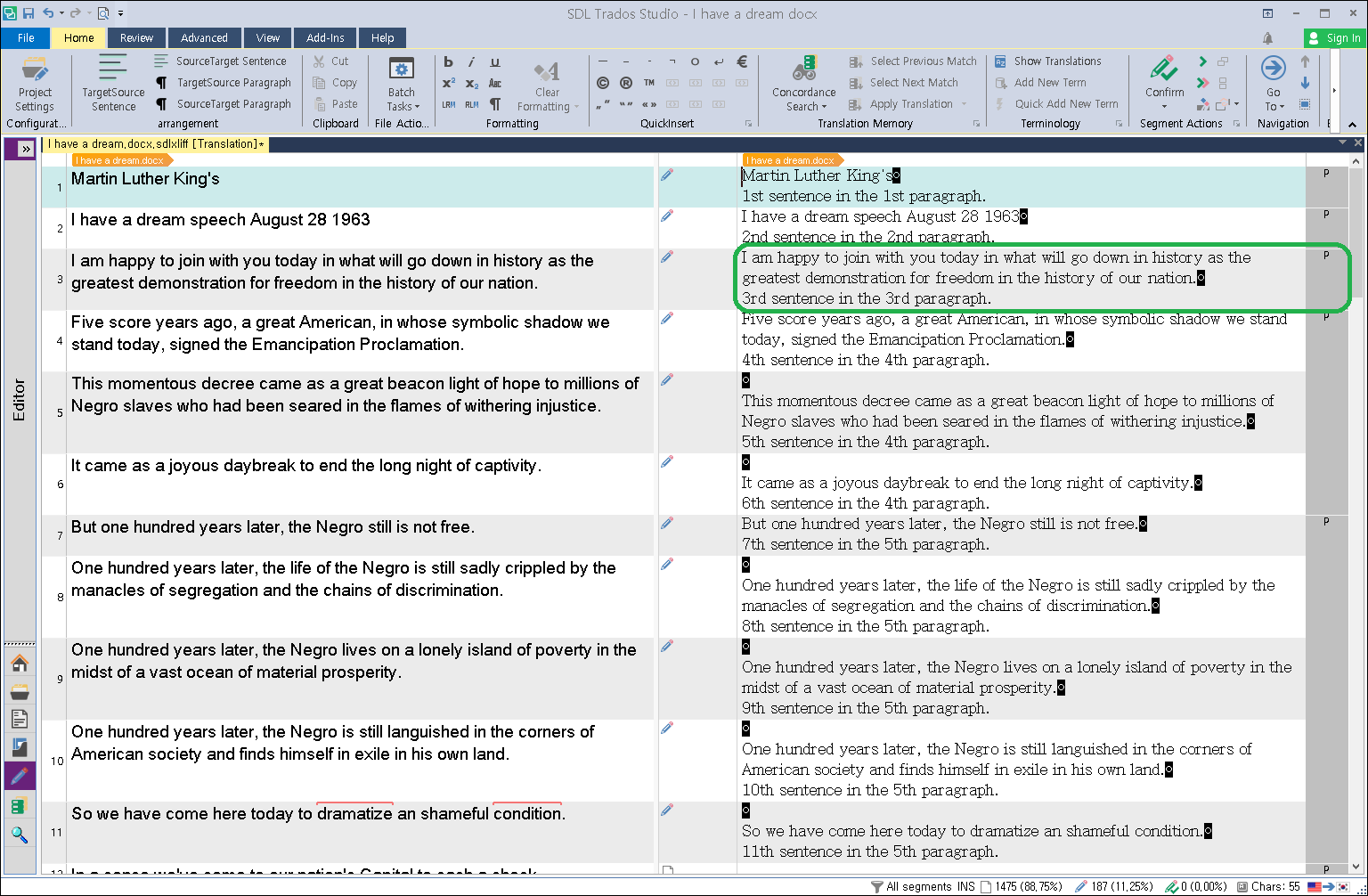Open the Clear Formatting dropdown

tap(547, 85)
